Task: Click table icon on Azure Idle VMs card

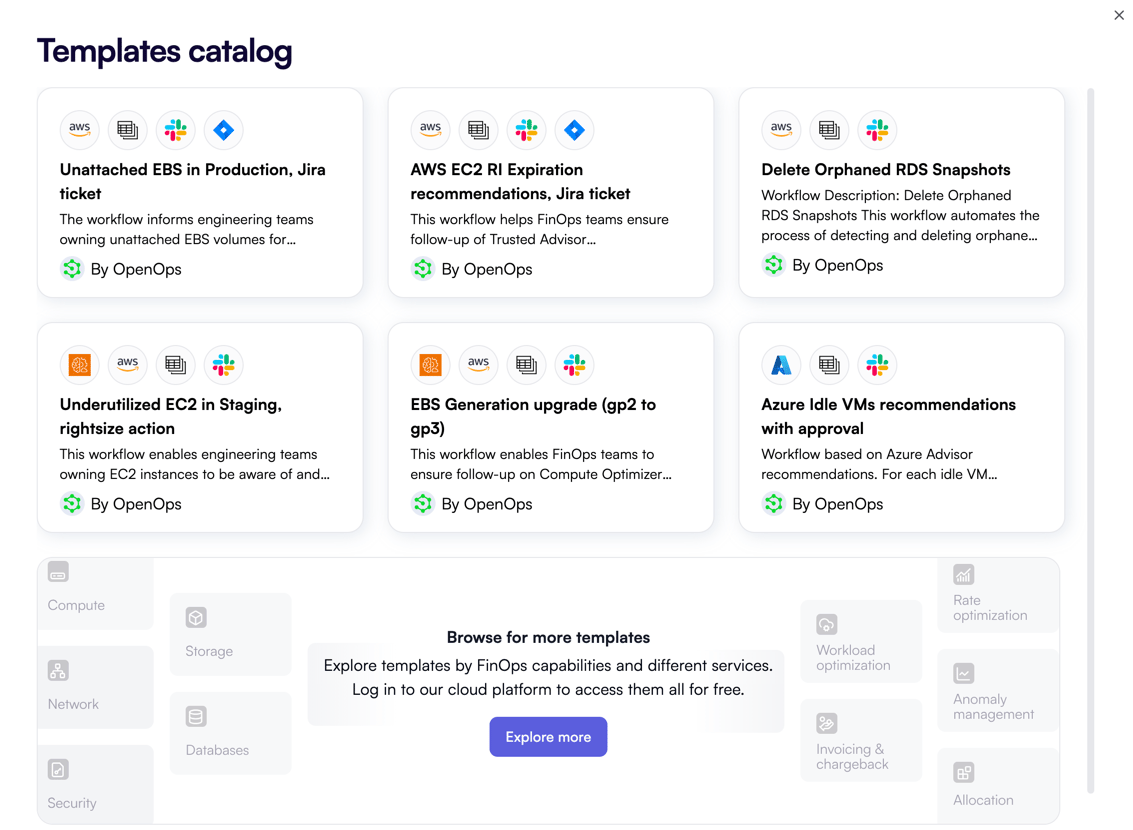Action: click(x=829, y=365)
